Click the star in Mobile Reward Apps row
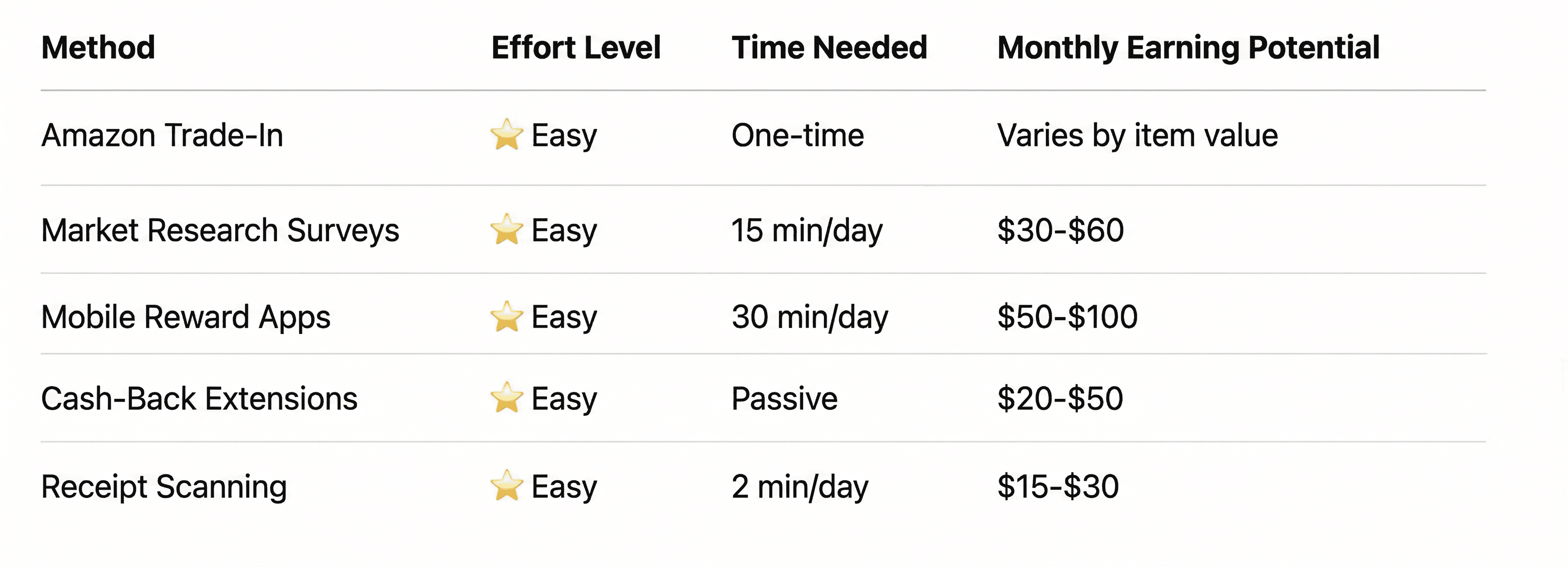Viewport: 1568px width, 567px height. click(507, 317)
